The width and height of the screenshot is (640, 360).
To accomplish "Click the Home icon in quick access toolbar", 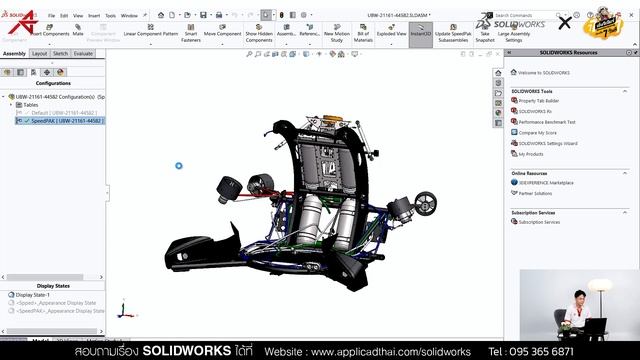I will tap(161, 15).
